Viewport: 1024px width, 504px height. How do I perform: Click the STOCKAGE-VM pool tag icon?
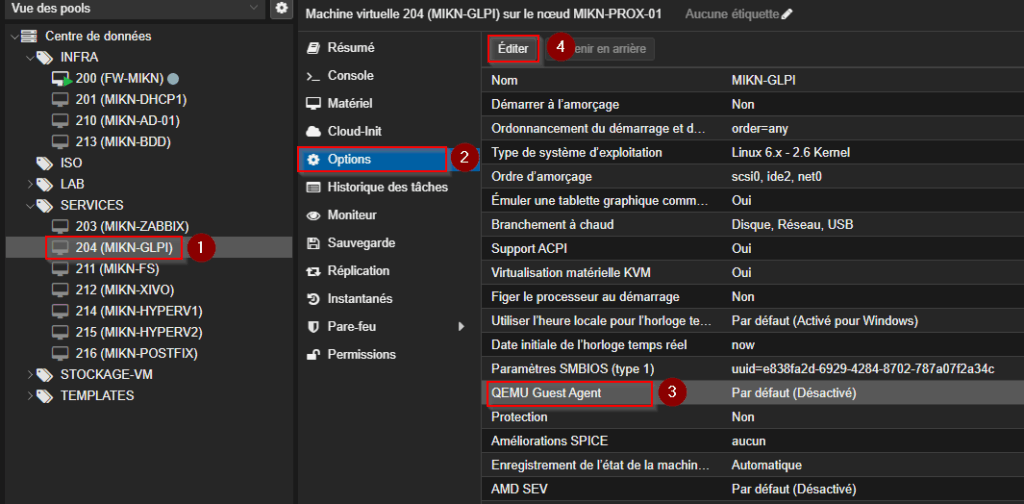pos(44,375)
